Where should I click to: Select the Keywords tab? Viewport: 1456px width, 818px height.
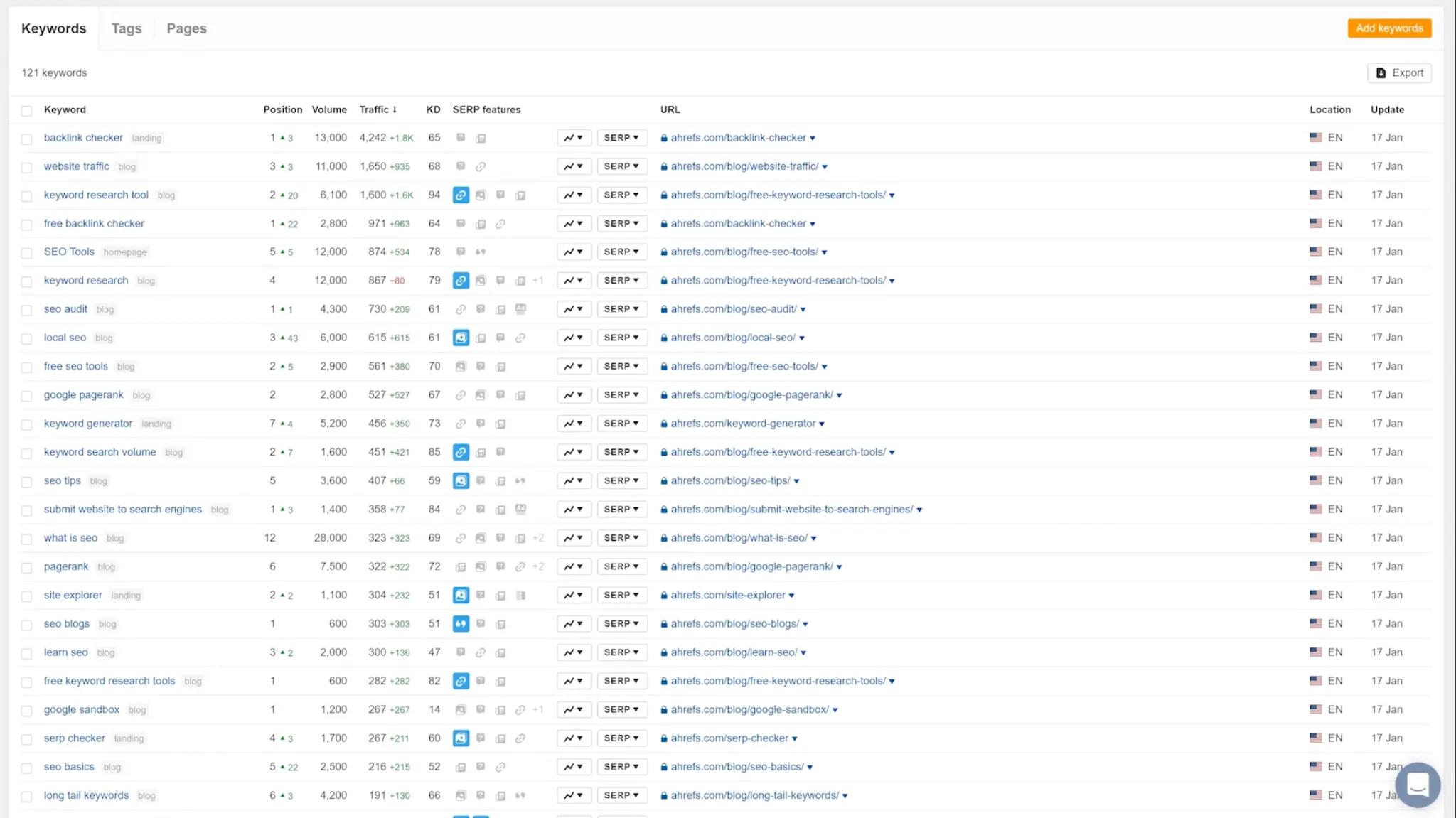pos(54,28)
